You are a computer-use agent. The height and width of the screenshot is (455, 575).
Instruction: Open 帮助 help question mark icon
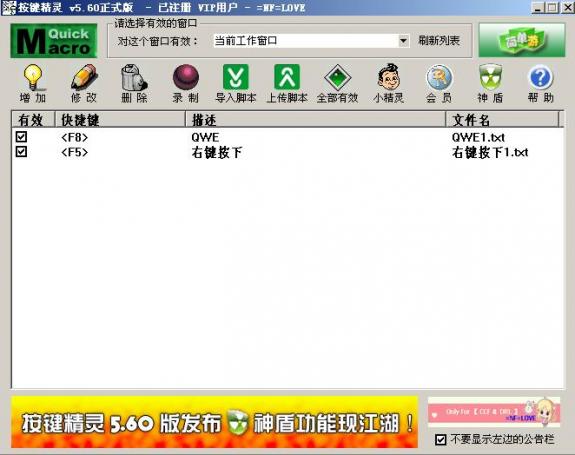pos(541,77)
